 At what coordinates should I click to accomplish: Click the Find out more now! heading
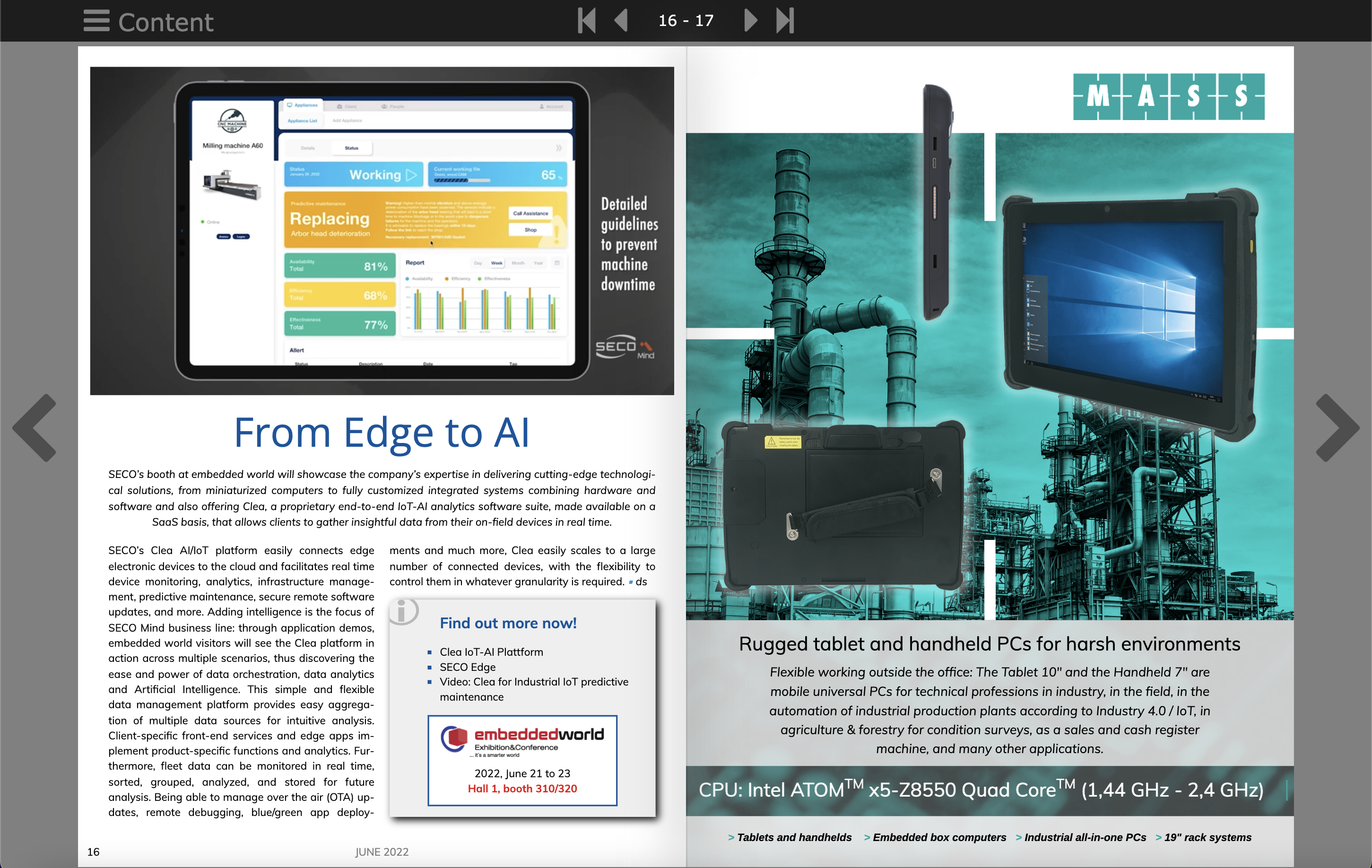pos(508,623)
